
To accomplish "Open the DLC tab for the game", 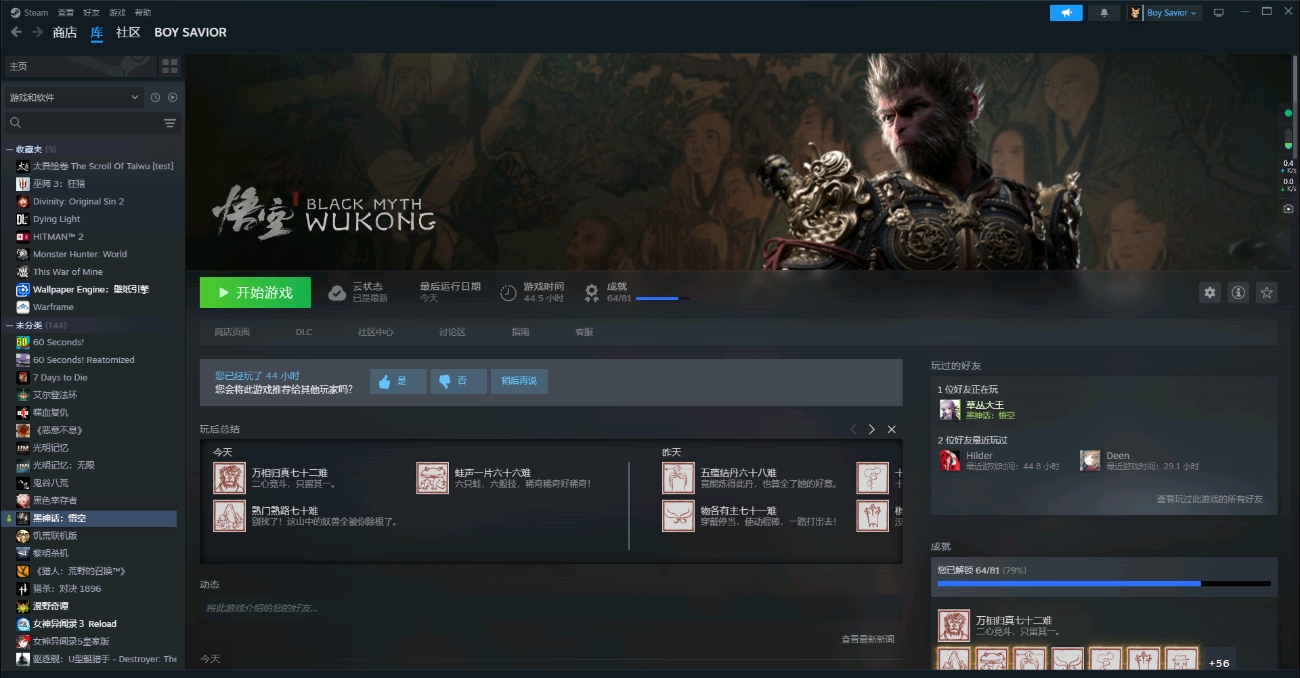I will pyautogui.click(x=304, y=332).
